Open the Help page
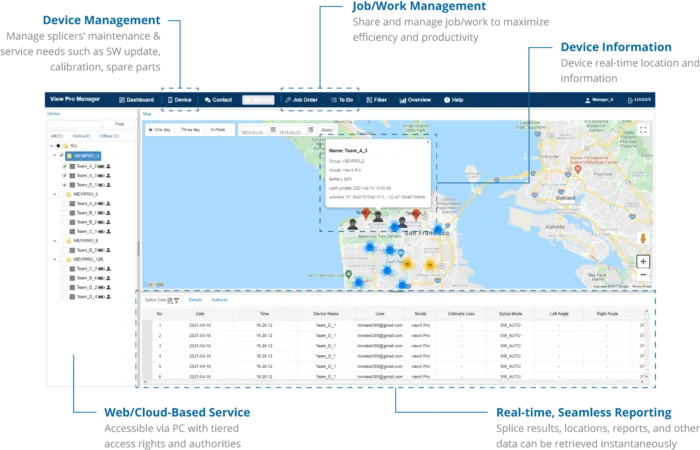 coord(454,100)
